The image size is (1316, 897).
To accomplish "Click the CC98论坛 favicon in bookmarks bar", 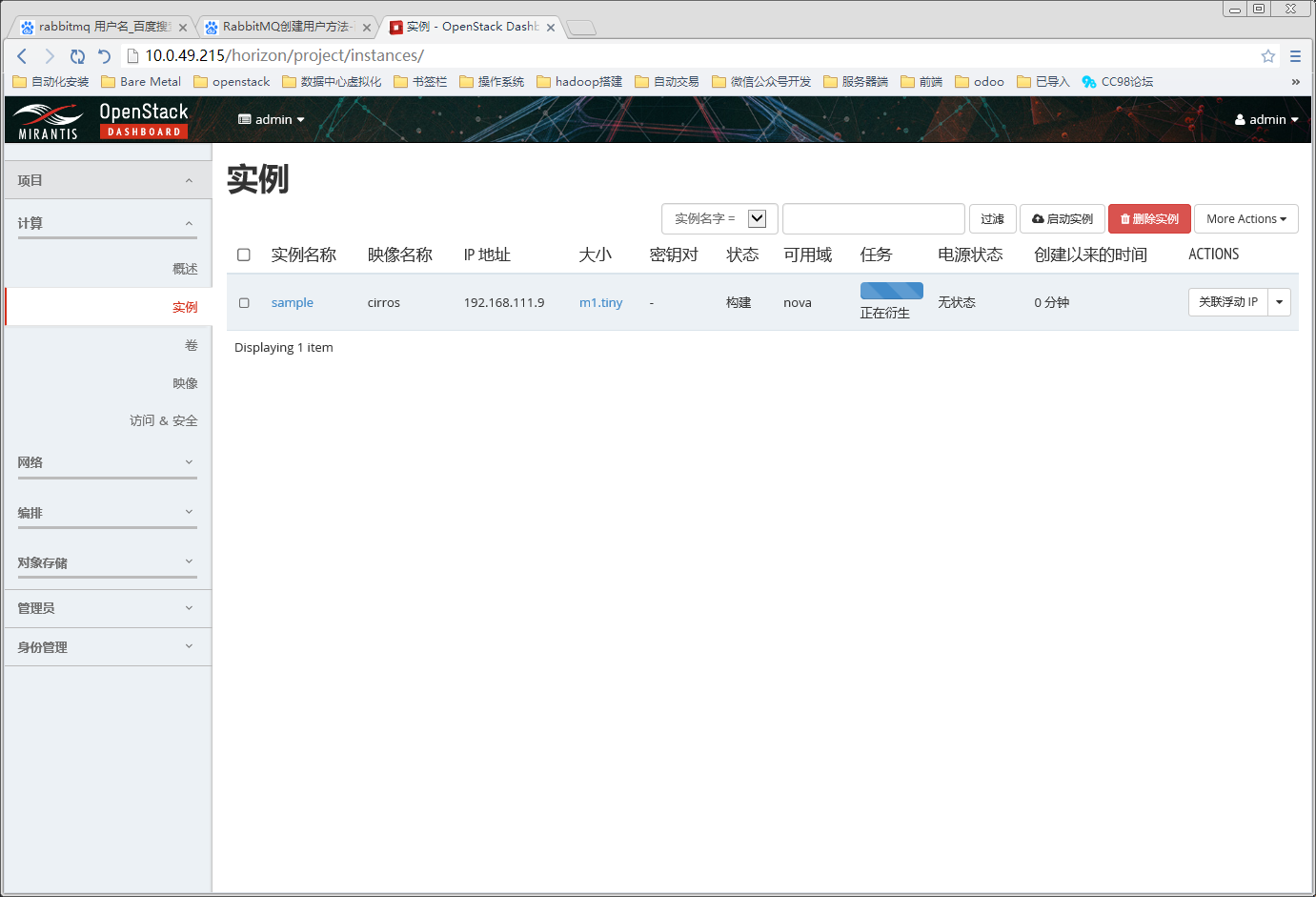I will click(x=1089, y=82).
